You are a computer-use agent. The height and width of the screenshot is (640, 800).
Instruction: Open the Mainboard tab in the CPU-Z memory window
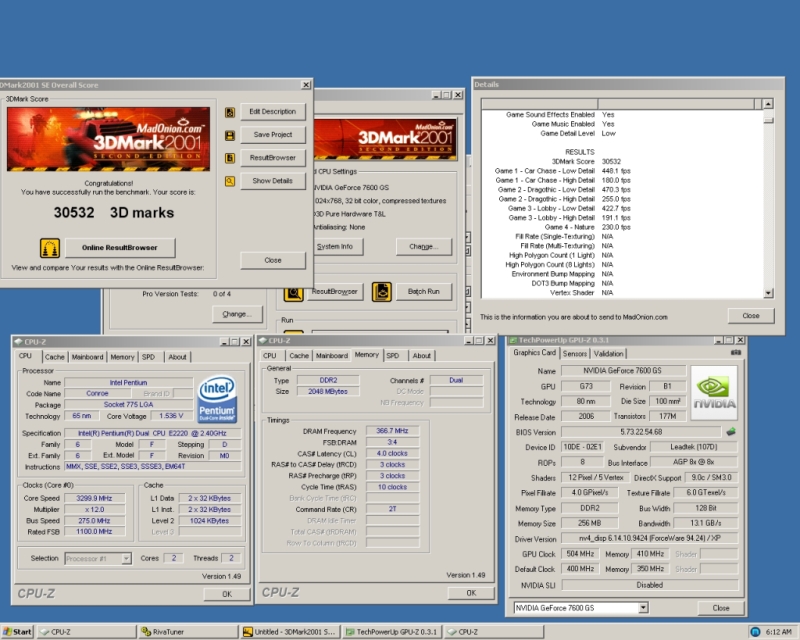point(332,356)
